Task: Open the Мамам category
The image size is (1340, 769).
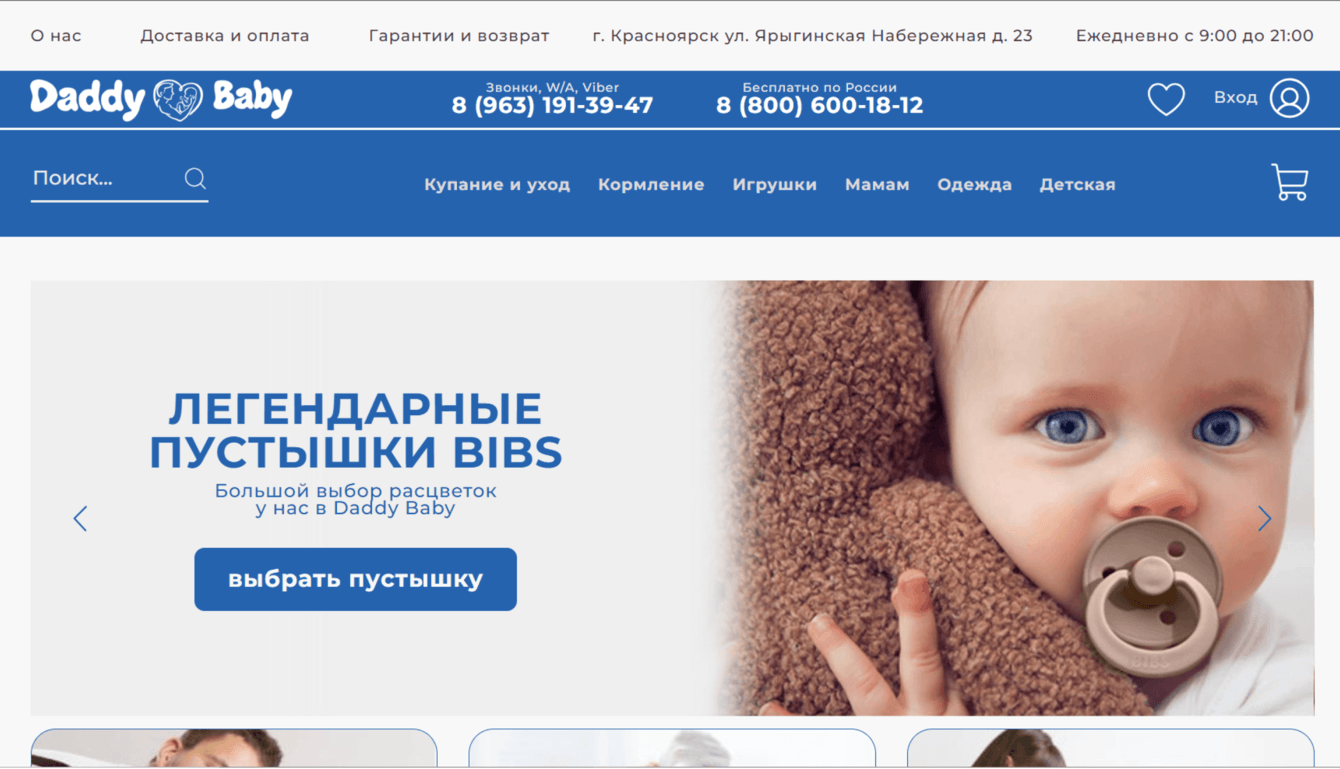Action: [877, 185]
